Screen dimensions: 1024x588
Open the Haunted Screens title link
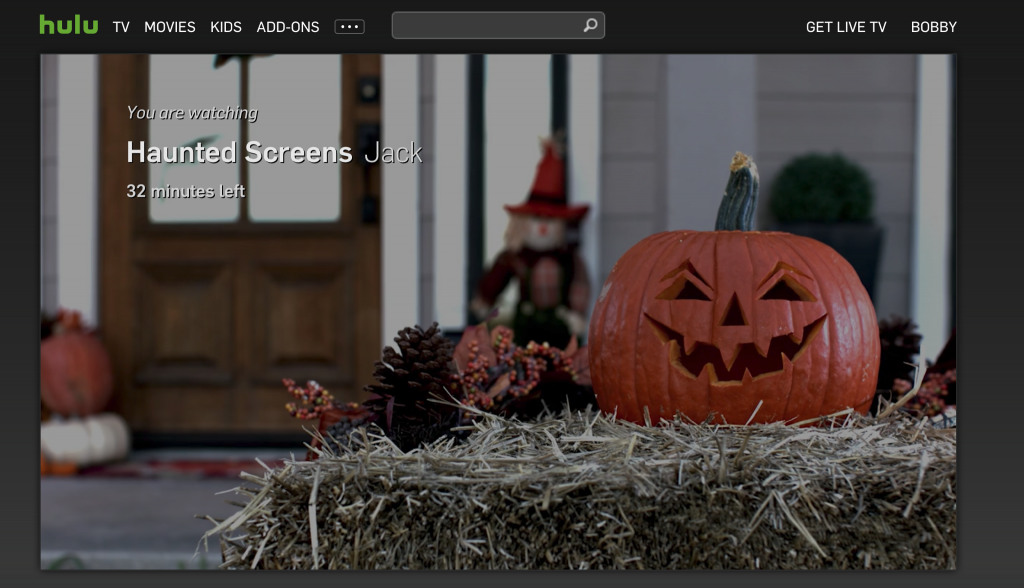tap(241, 152)
